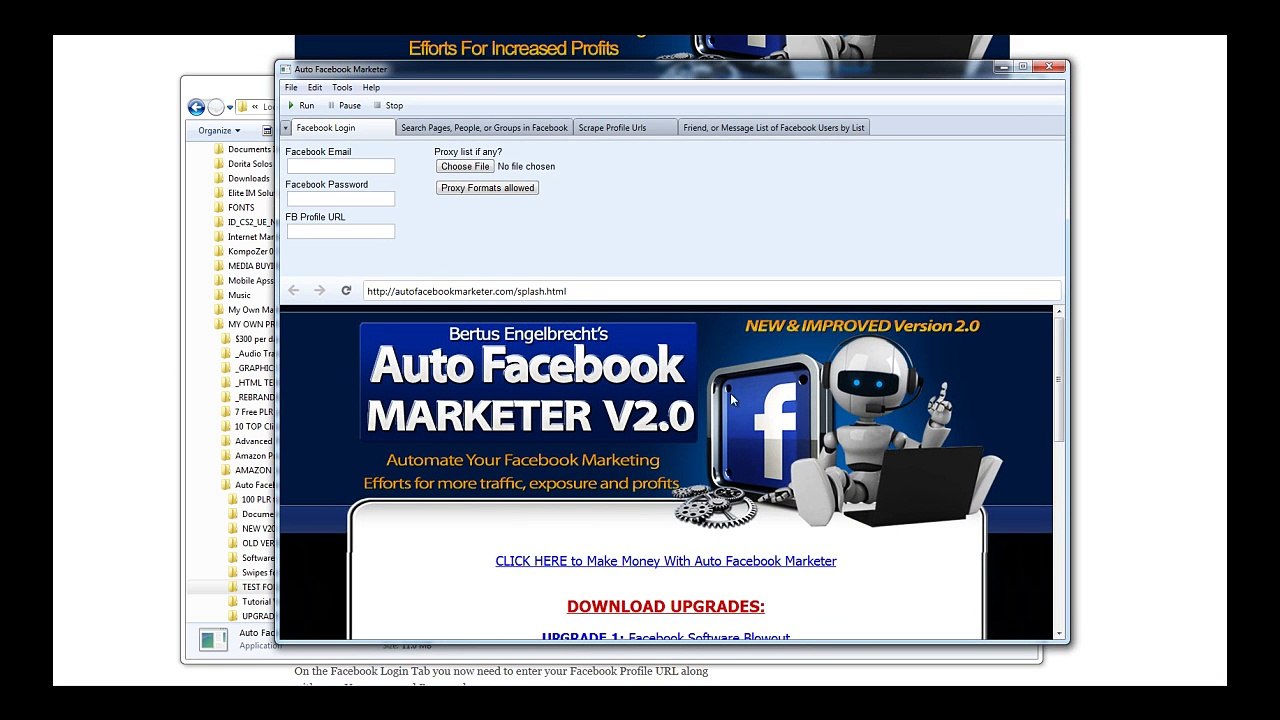The height and width of the screenshot is (720, 1280).
Task: Open the Tools menu
Action: (x=342, y=88)
